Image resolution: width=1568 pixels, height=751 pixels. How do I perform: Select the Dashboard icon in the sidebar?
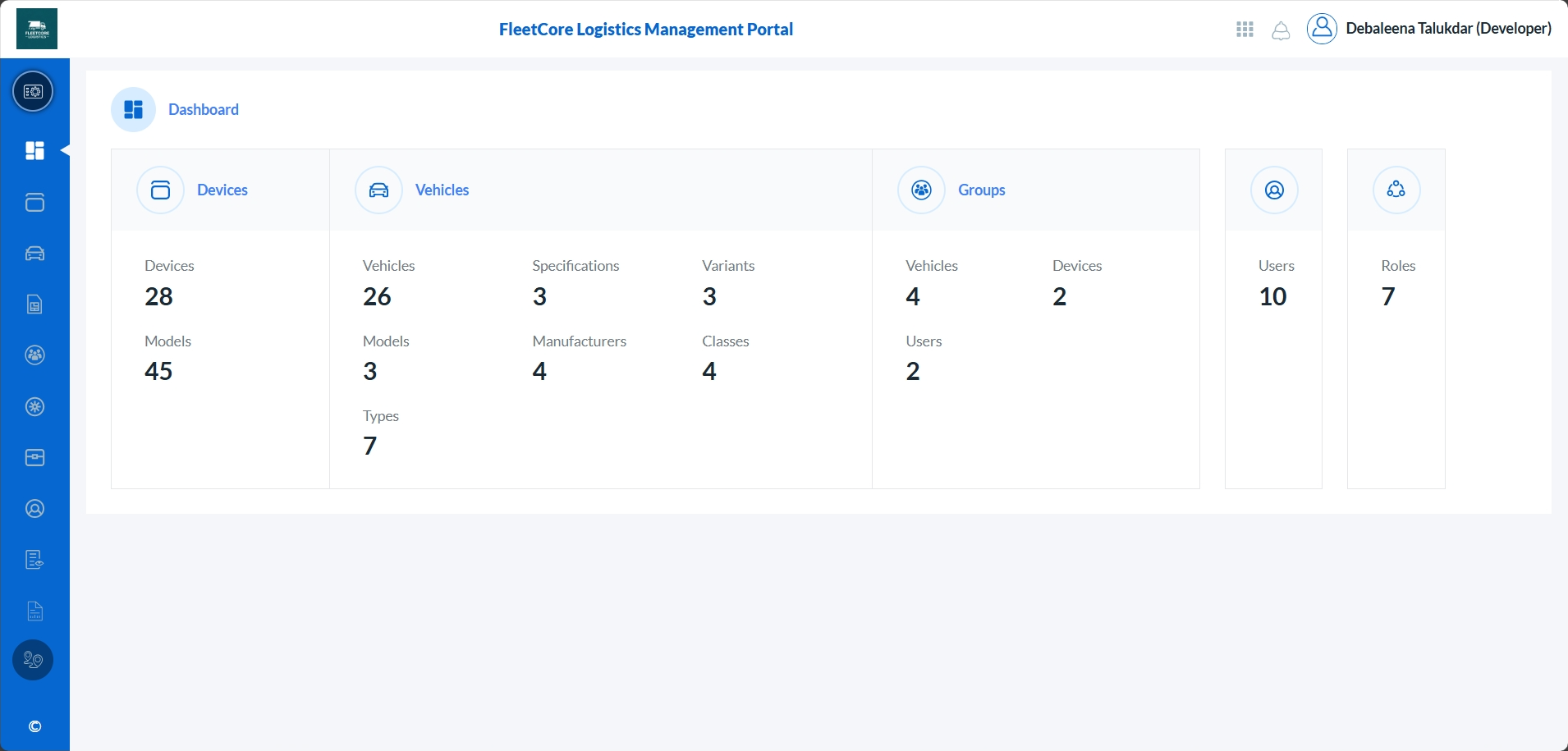click(34, 150)
